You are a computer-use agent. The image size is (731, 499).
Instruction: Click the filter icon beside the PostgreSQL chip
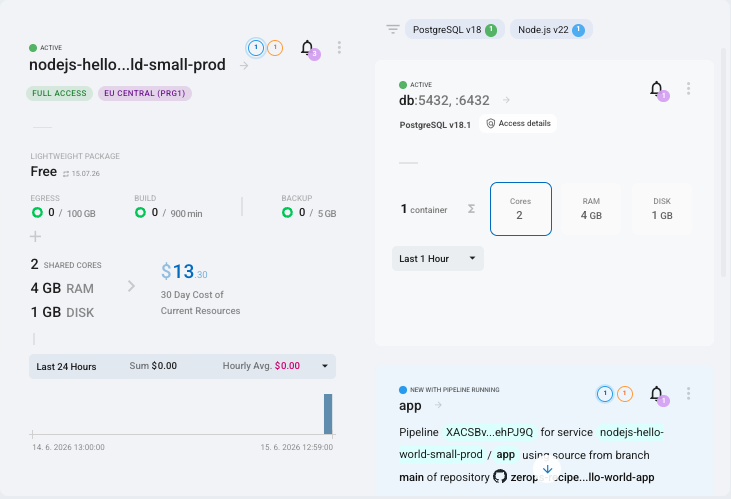pos(393,29)
